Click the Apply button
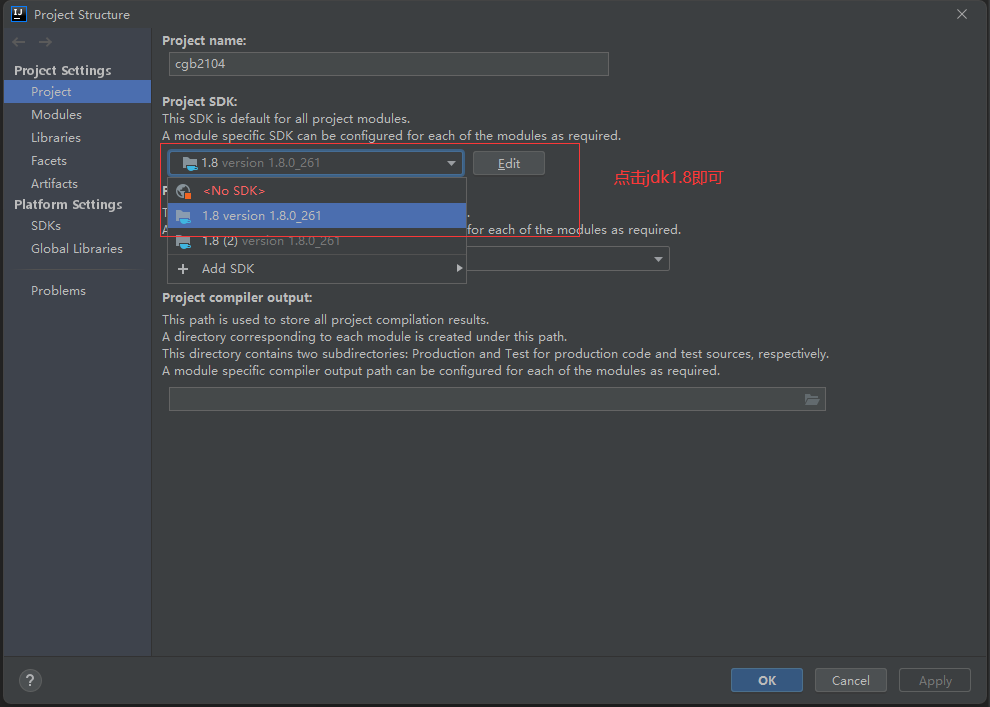This screenshot has height=707, width=990. point(935,680)
